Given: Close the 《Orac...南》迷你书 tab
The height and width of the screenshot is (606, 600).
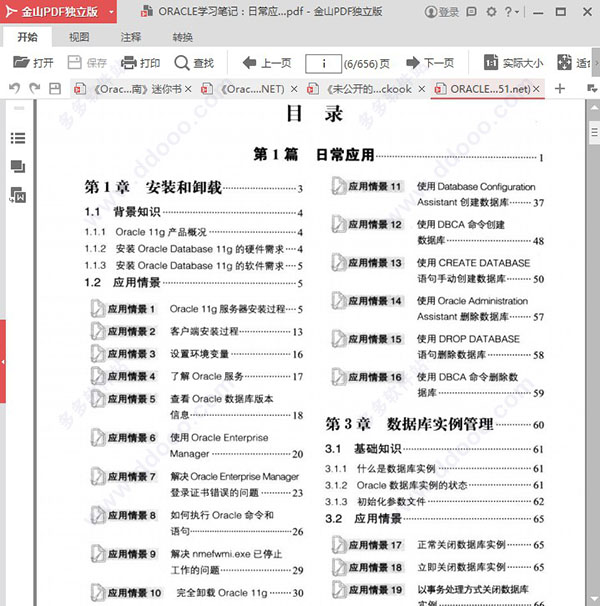Looking at the screenshot, I should pyautogui.click(x=188, y=89).
